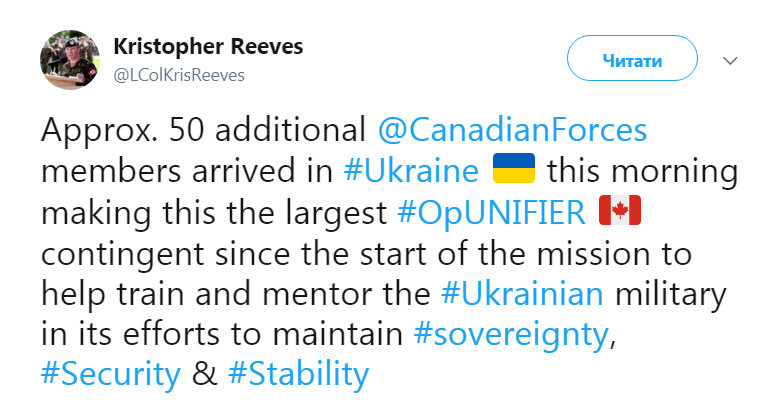
Task: Select the #Ukrainian hashtag
Action: [521, 294]
